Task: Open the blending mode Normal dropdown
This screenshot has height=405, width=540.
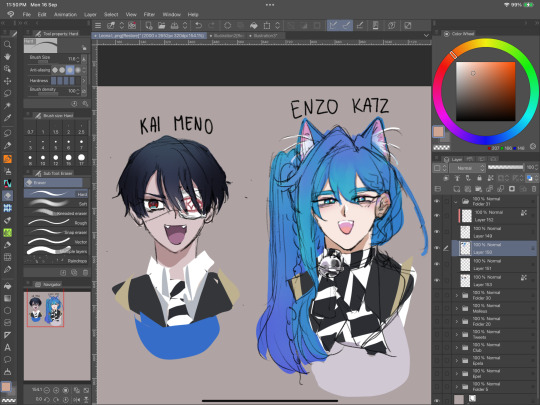Action: pyautogui.click(x=467, y=168)
